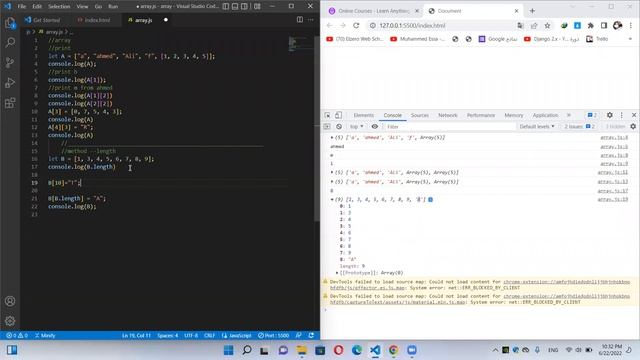Viewport: 640px width, 360px height.
Task: Customize and control DevTools menu
Action: pos(622,115)
